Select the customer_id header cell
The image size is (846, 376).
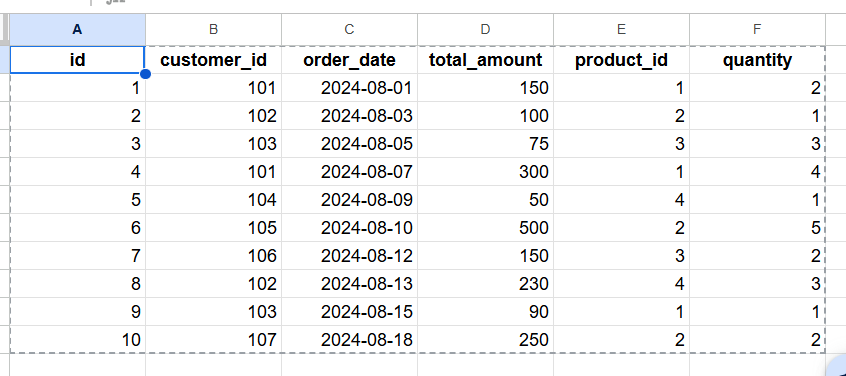213,60
